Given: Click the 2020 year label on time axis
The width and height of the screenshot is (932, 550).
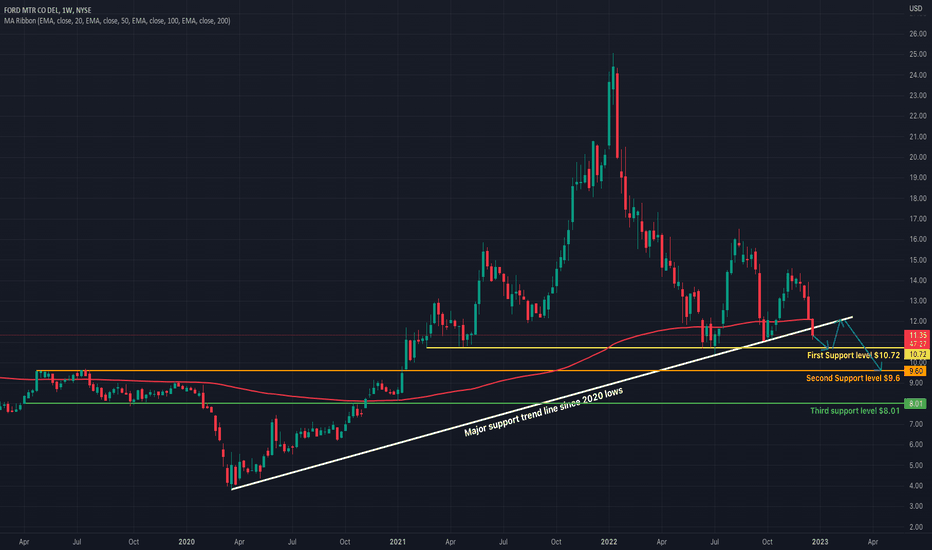Looking at the screenshot, I should [x=187, y=542].
